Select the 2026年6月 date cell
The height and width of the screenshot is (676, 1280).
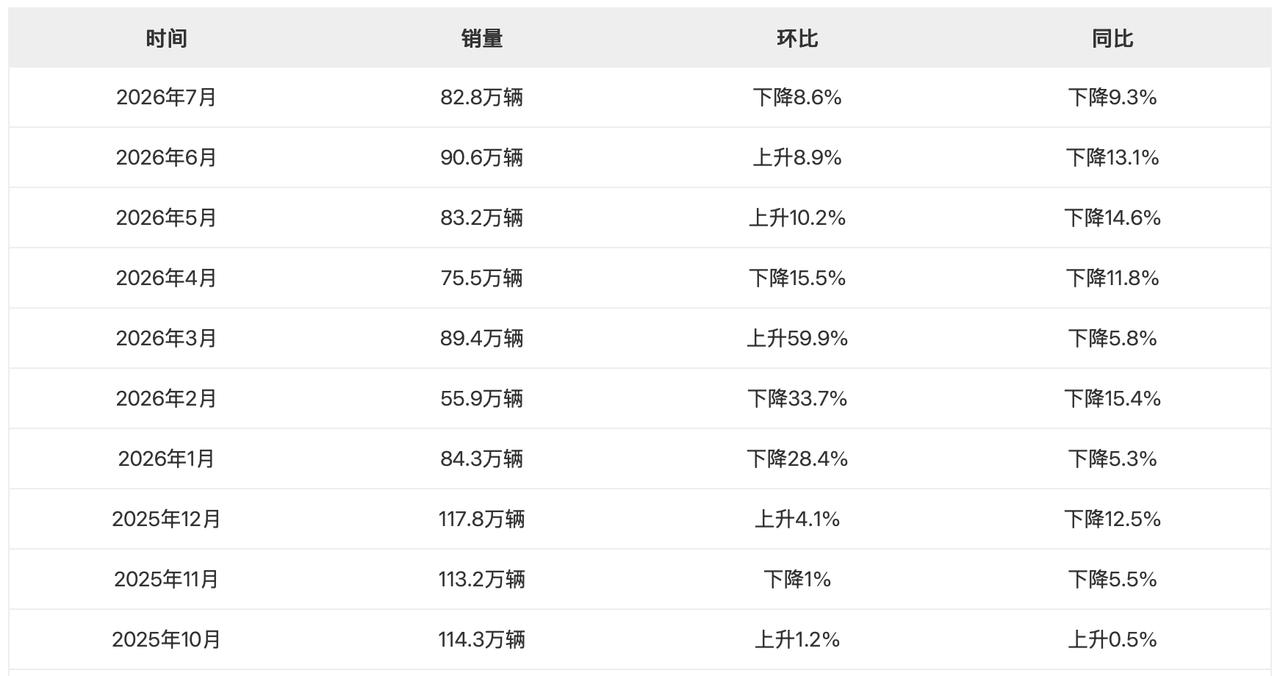pos(166,157)
